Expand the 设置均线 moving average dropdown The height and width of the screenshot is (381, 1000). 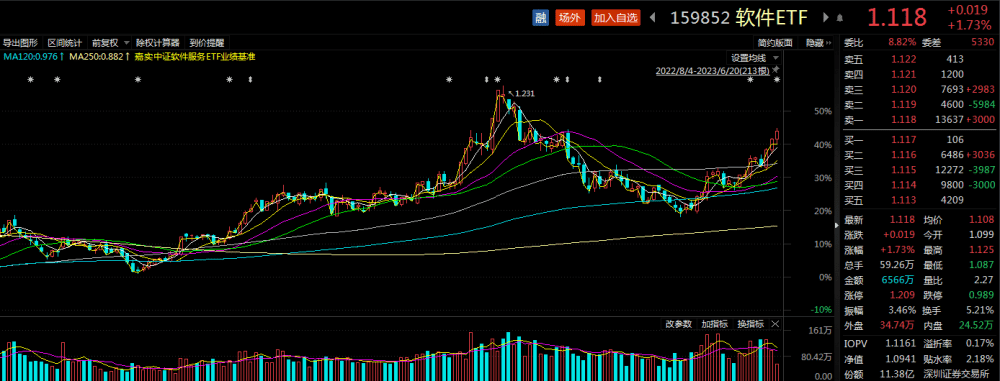click(754, 57)
